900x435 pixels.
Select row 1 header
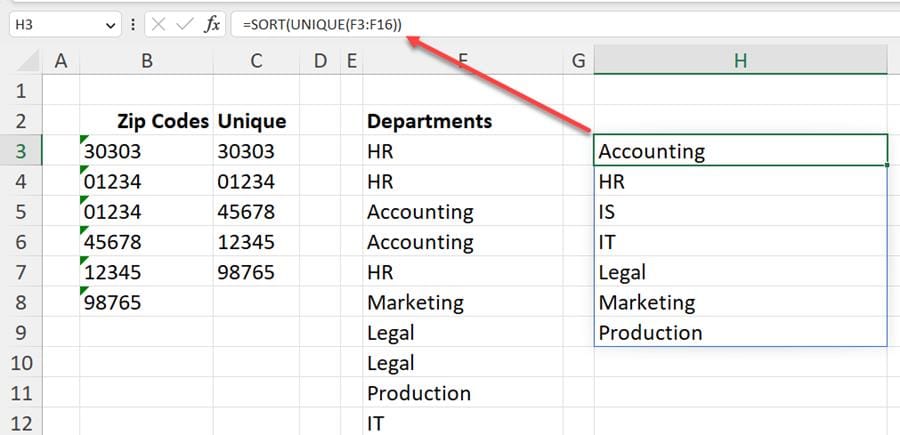pos(21,90)
